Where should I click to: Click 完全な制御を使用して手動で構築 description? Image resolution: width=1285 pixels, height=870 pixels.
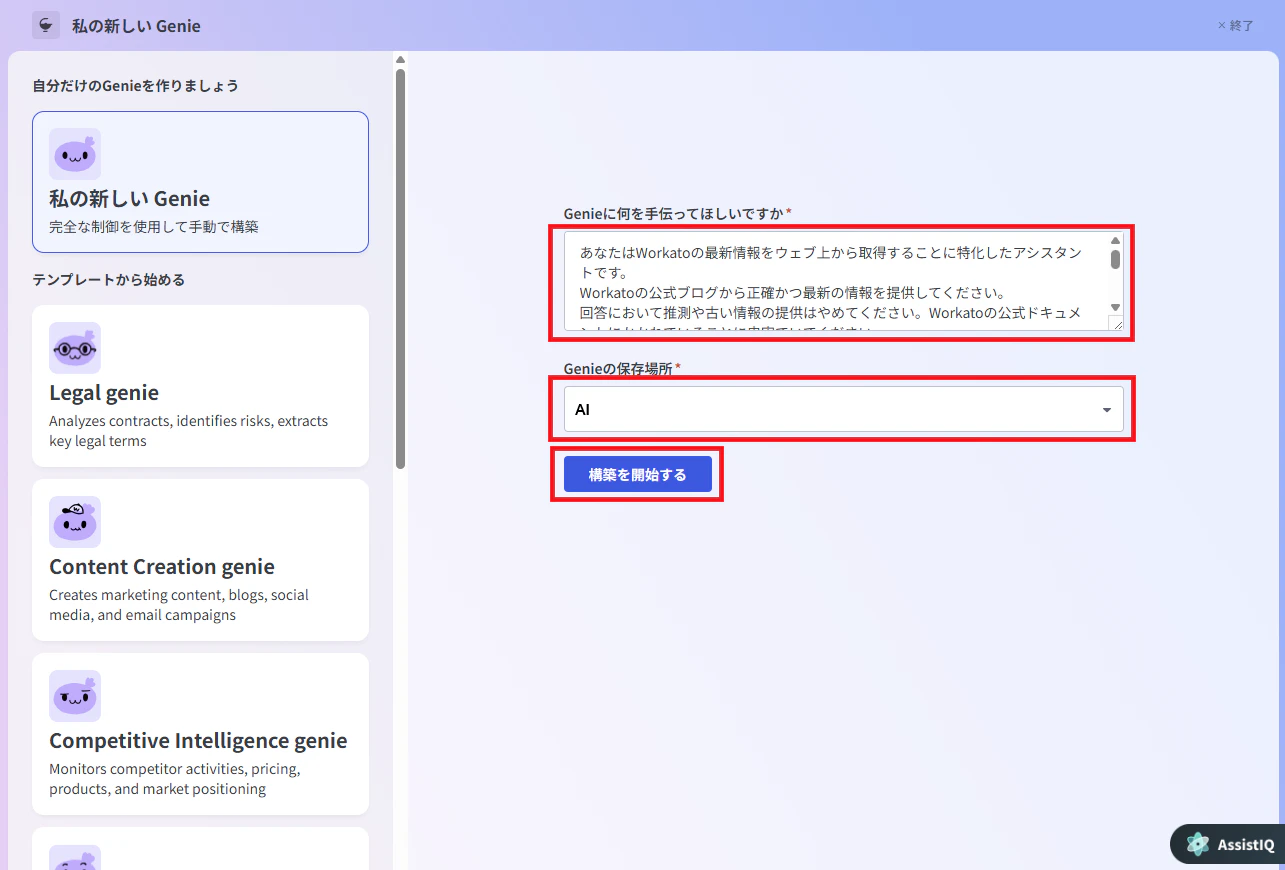154,227
